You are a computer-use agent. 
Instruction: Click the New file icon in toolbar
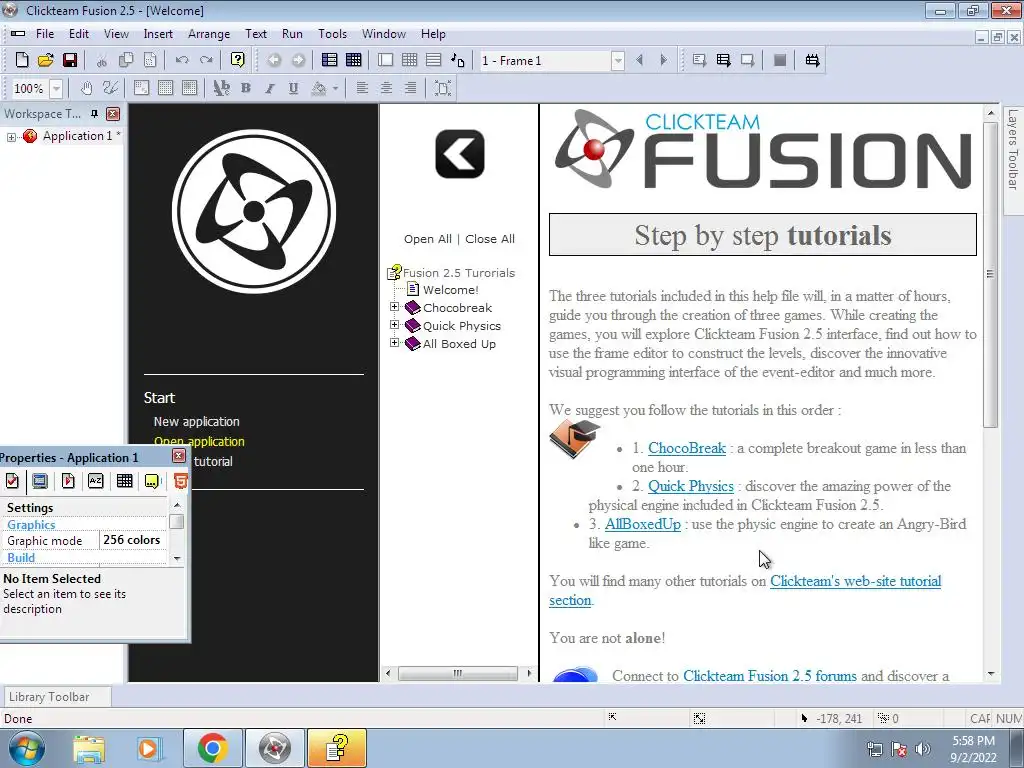(x=22, y=60)
